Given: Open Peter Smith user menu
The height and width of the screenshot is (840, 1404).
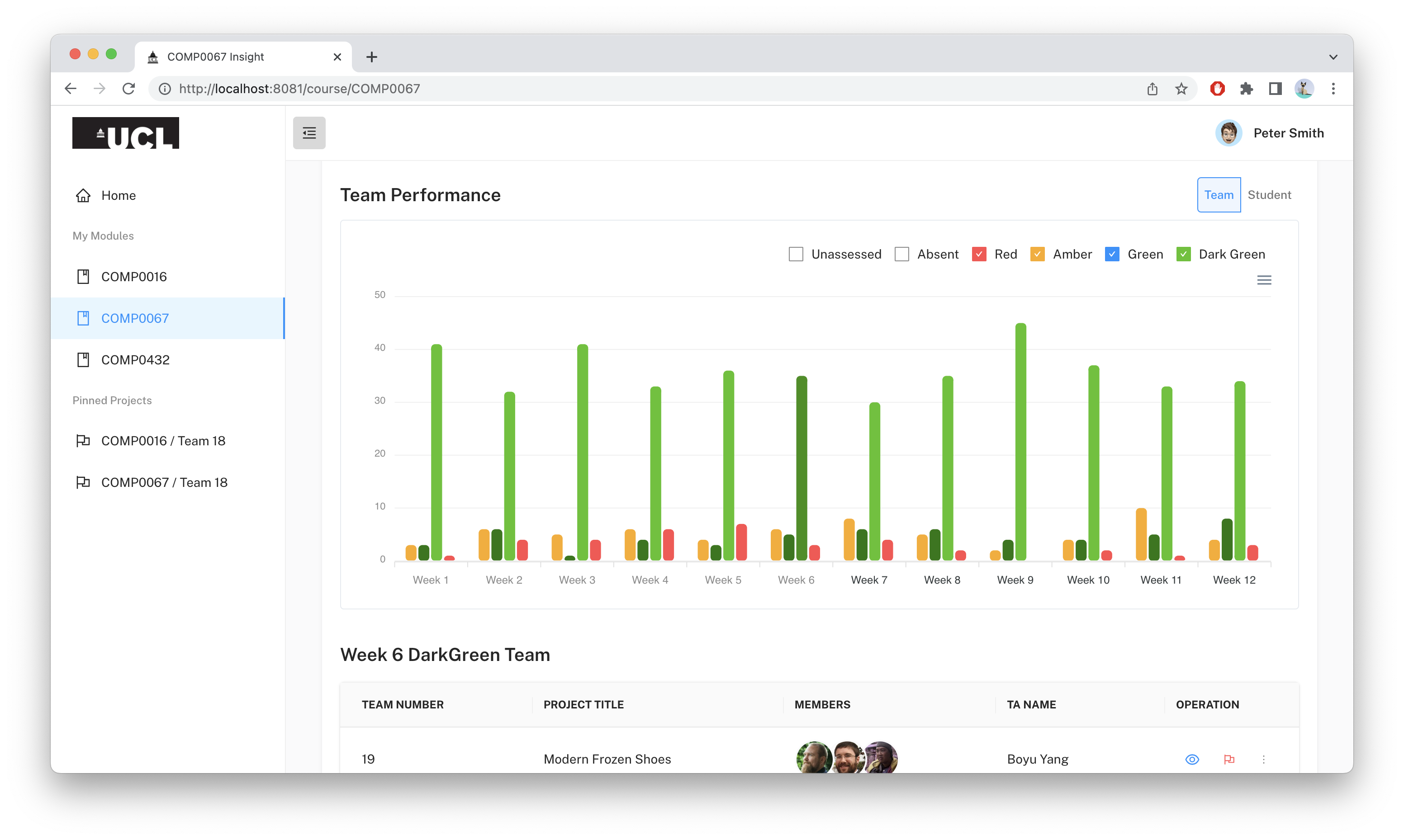Looking at the screenshot, I should pyautogui.click(x=1269, y=133).
